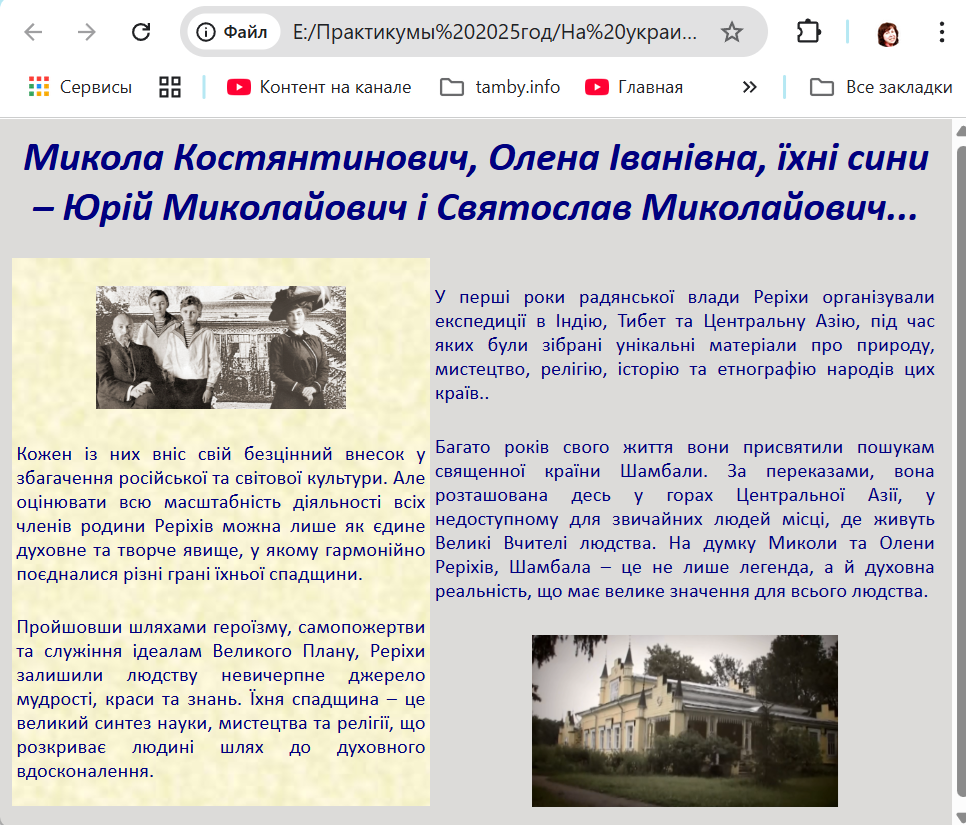Click the yellow mansion photo
The image size is (966, 825).
(x=684, y=720)
